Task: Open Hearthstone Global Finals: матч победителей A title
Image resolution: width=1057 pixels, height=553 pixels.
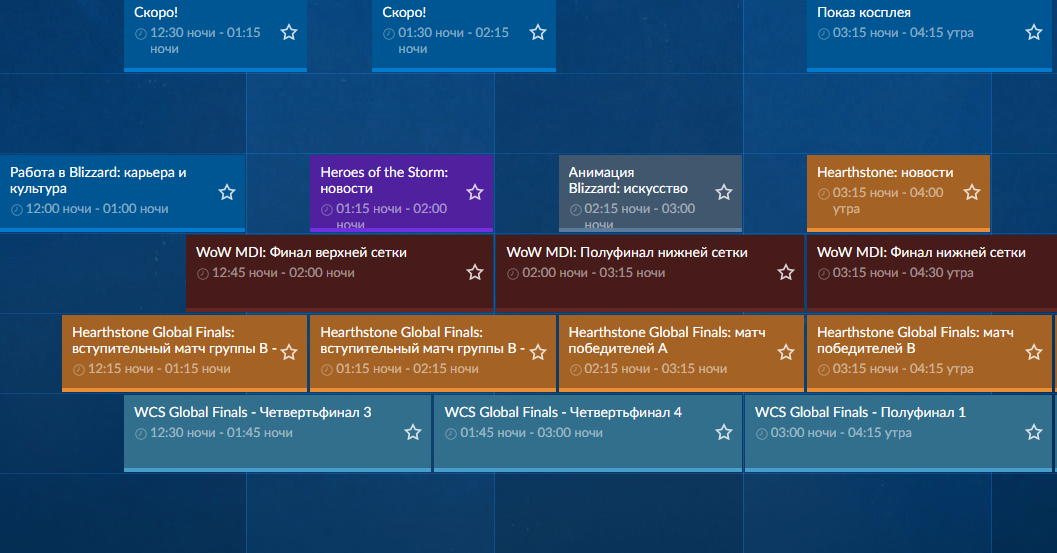Action: coord(667,341)
